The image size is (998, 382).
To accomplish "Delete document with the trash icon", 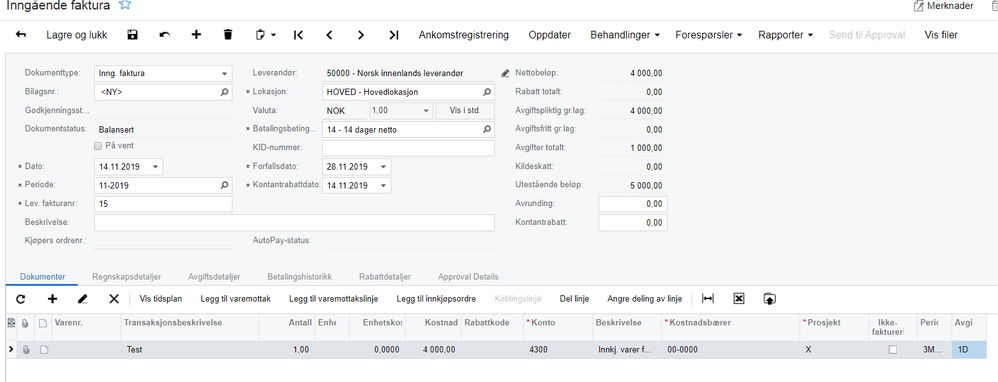I will (228, 35).
